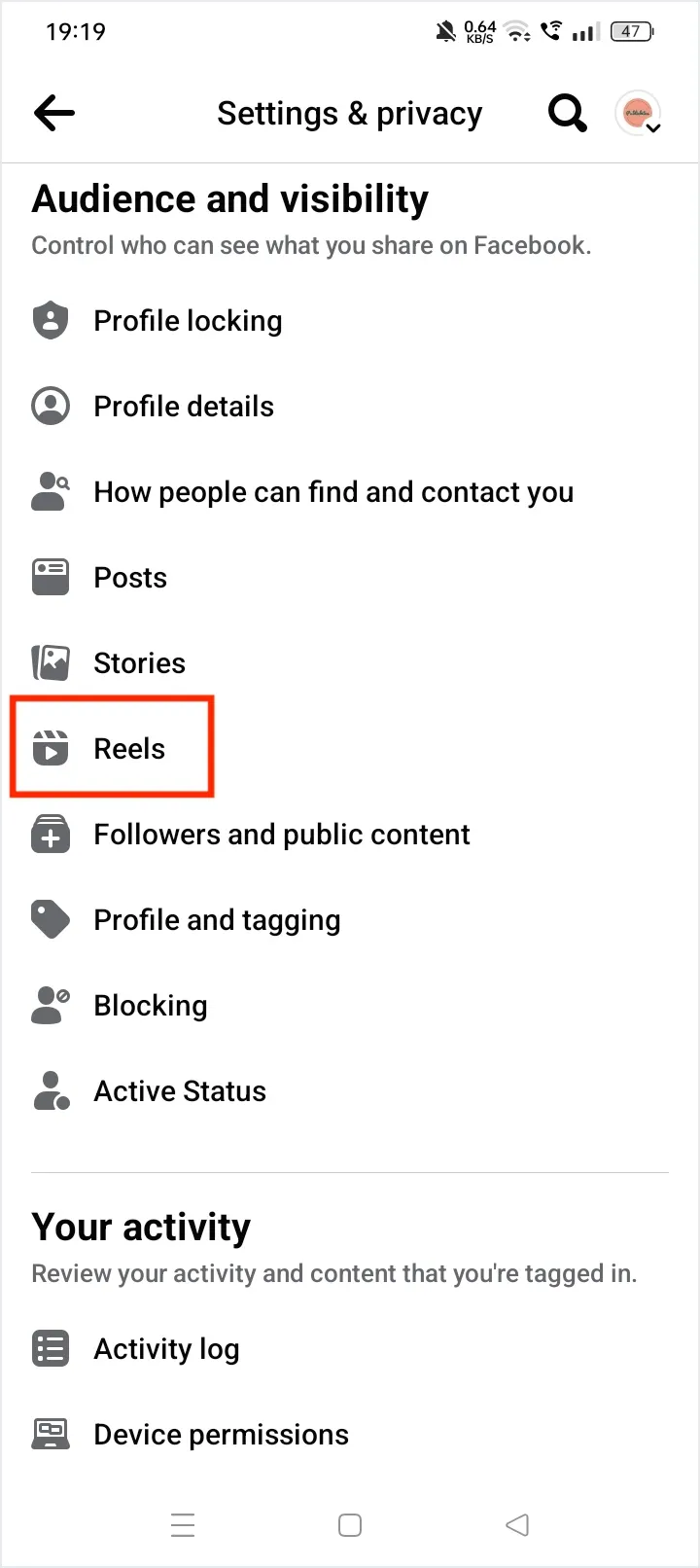Open the Posts settings entry
700x1568 pixels.
coord(130,578)
